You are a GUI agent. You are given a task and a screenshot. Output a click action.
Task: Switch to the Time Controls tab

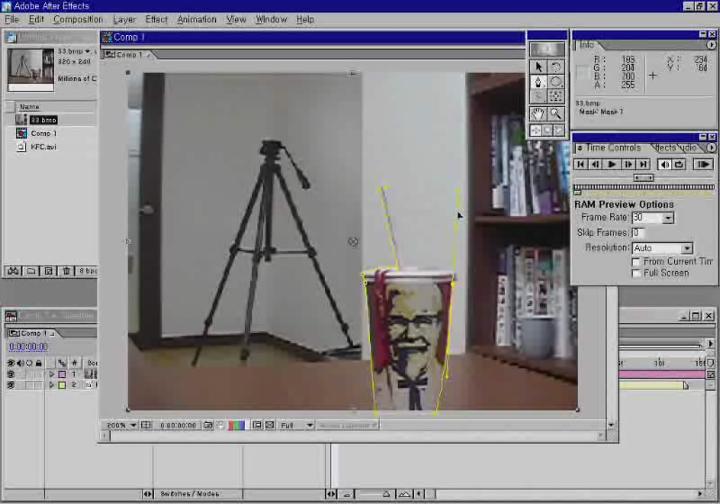[612, 148]
